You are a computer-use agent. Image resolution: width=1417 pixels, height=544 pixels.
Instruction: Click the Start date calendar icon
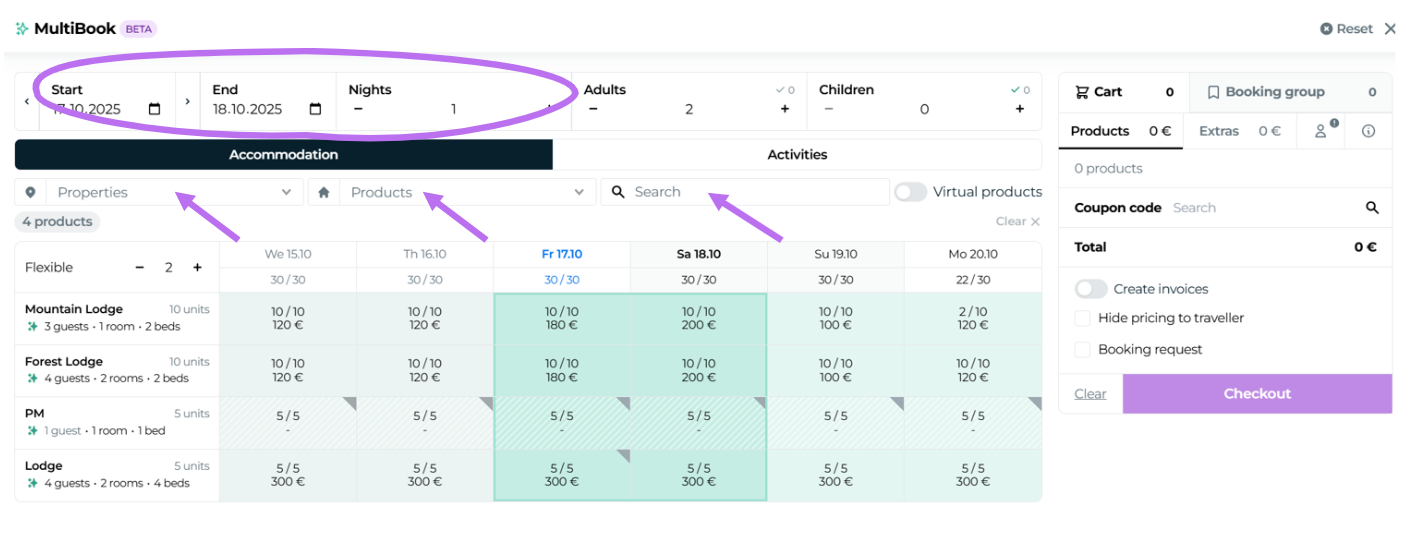pos(154,109)
